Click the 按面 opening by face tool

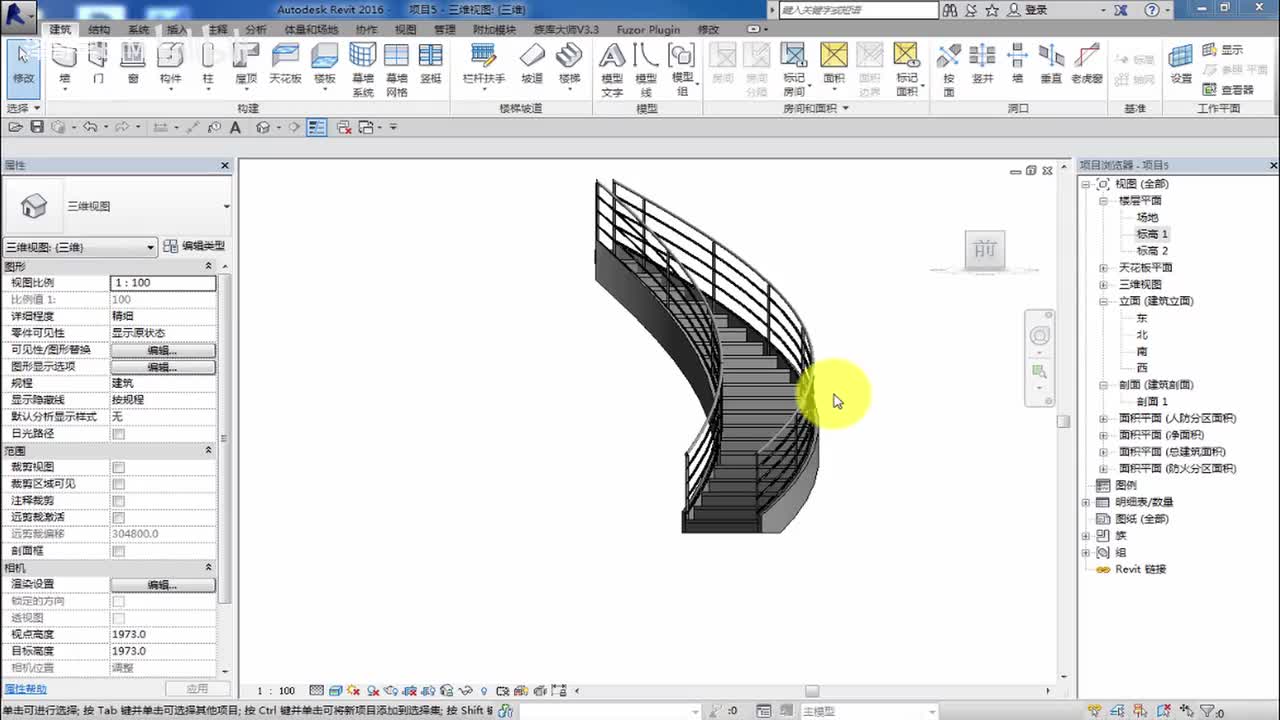click(949, 70)
